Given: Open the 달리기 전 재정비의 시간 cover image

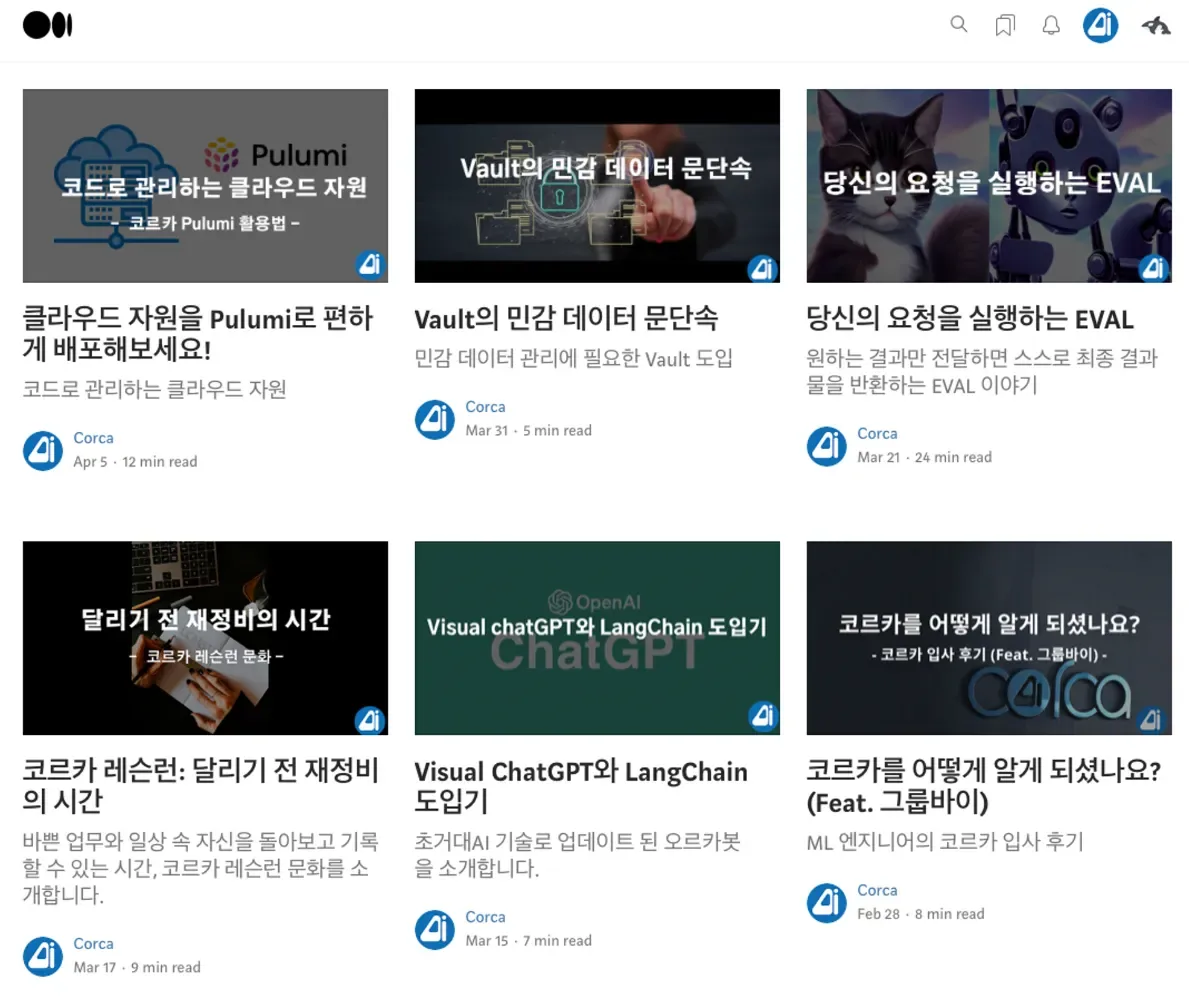Looking at the screenshot, I should click(x=205, y=638).
